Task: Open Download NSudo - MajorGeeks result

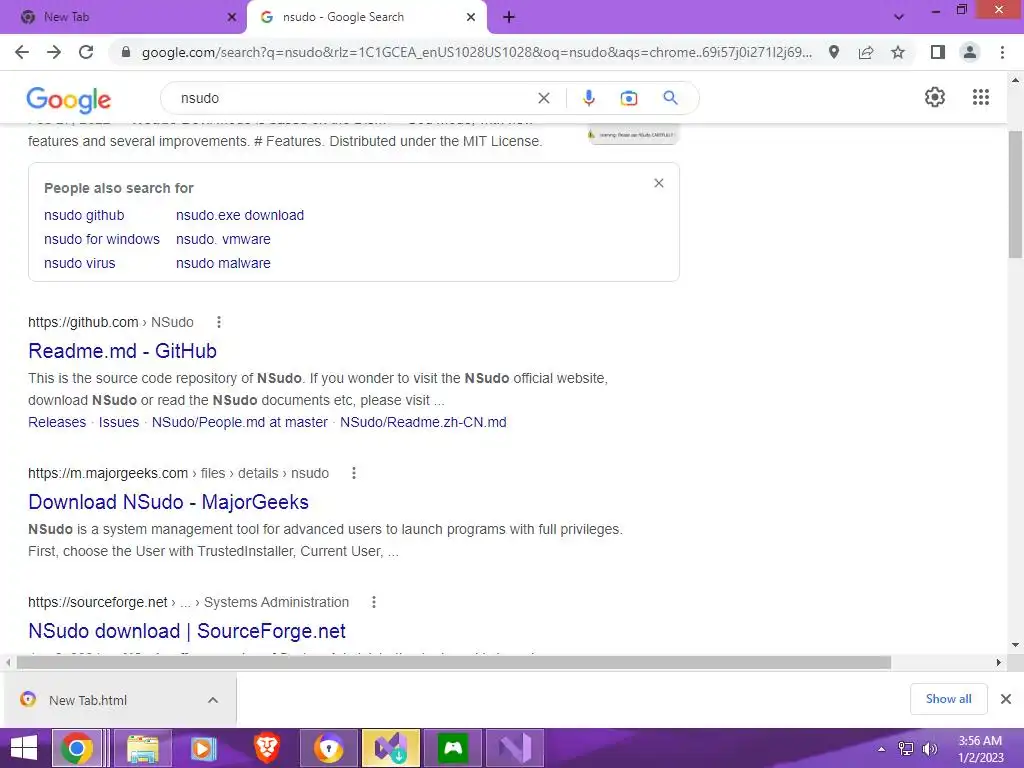Action: (168, 502)
